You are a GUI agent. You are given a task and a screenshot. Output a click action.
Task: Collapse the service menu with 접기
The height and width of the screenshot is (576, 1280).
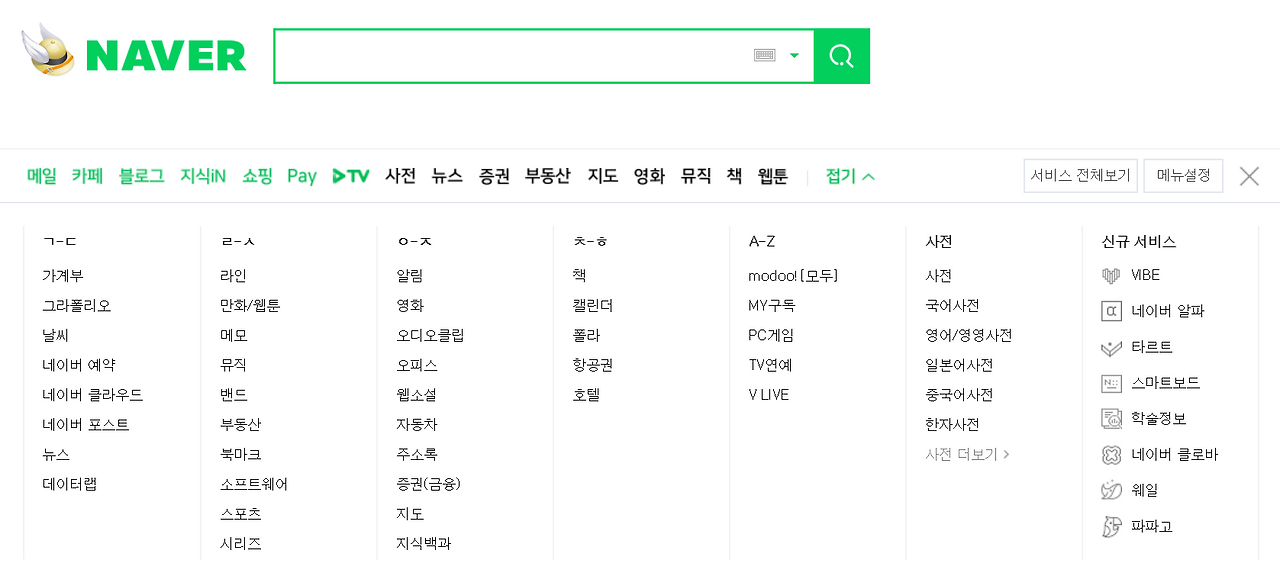(x=850, y=176)
